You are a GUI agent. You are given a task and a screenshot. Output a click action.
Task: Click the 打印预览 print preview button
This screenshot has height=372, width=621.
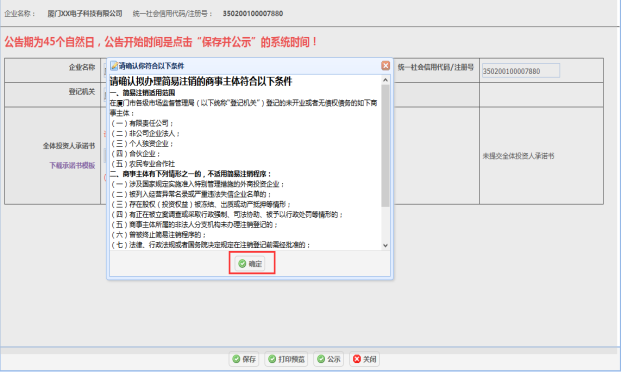286,359
